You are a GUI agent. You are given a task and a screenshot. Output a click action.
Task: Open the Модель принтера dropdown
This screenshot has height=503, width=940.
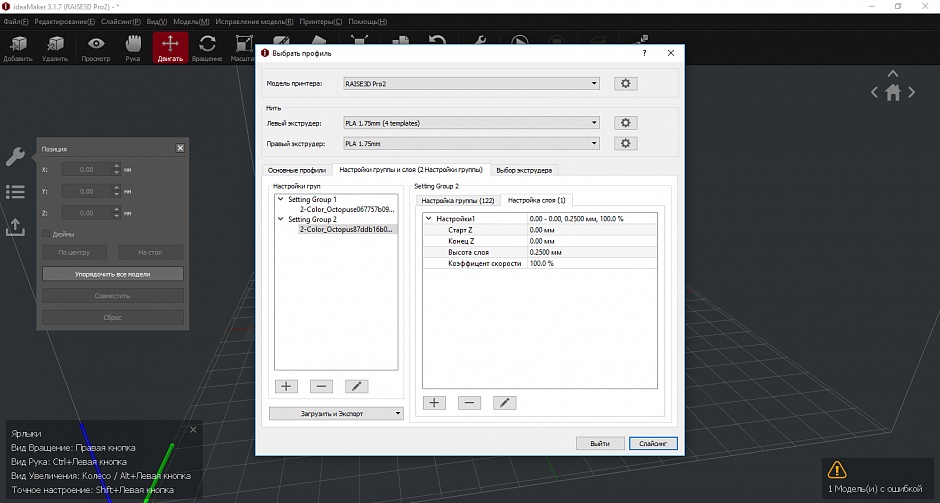click(470, 84)
